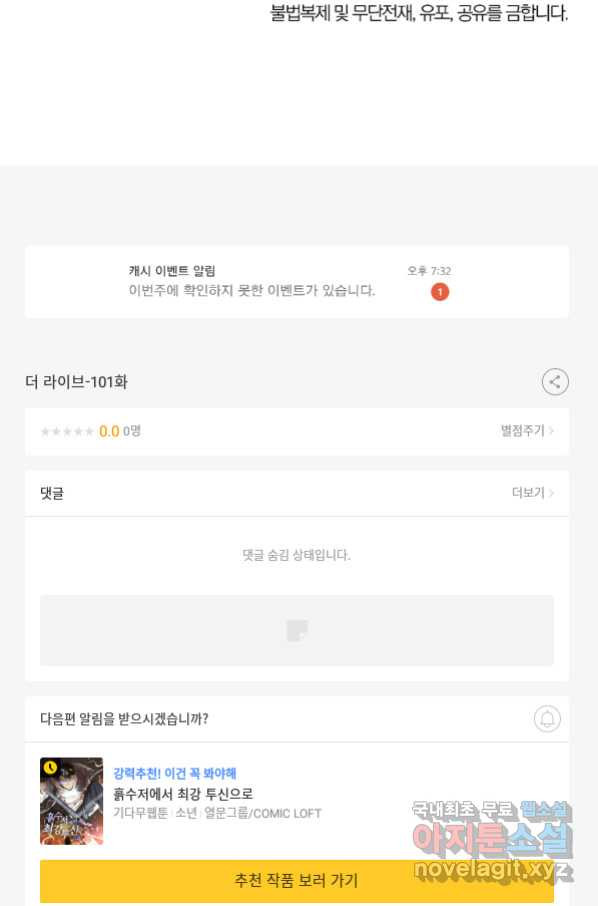Click the 강력추천! 이건 꼭 봐야해 link
This screenshot has width=598, height=906.
click(x=174, y=773)
